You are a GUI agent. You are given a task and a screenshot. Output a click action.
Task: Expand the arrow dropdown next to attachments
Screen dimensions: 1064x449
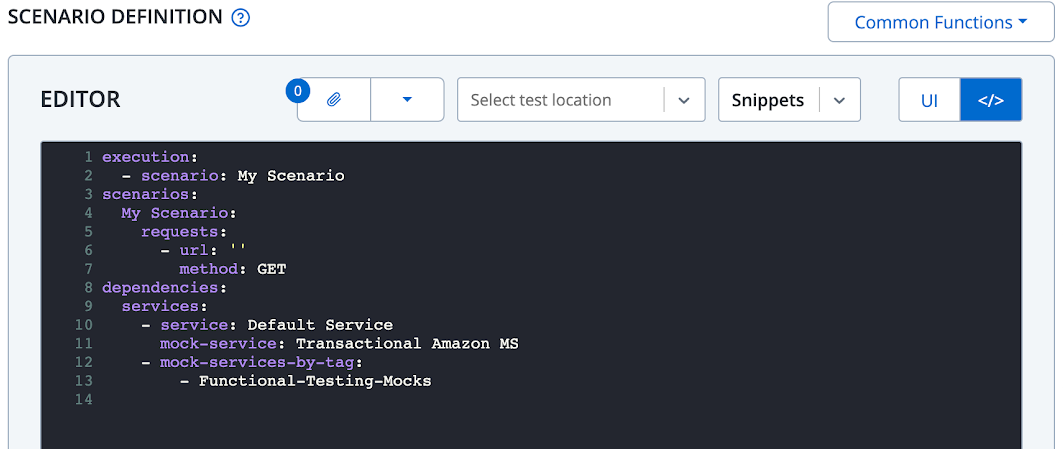pos(407,100)
